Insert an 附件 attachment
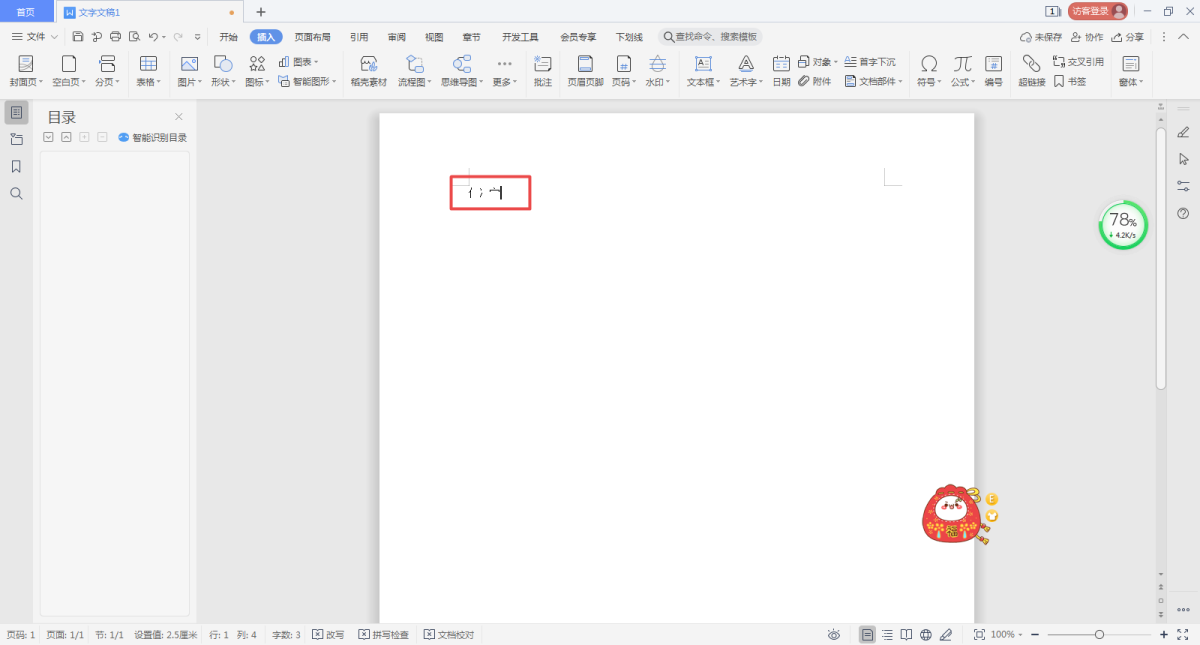 click(x=815, y=82)
